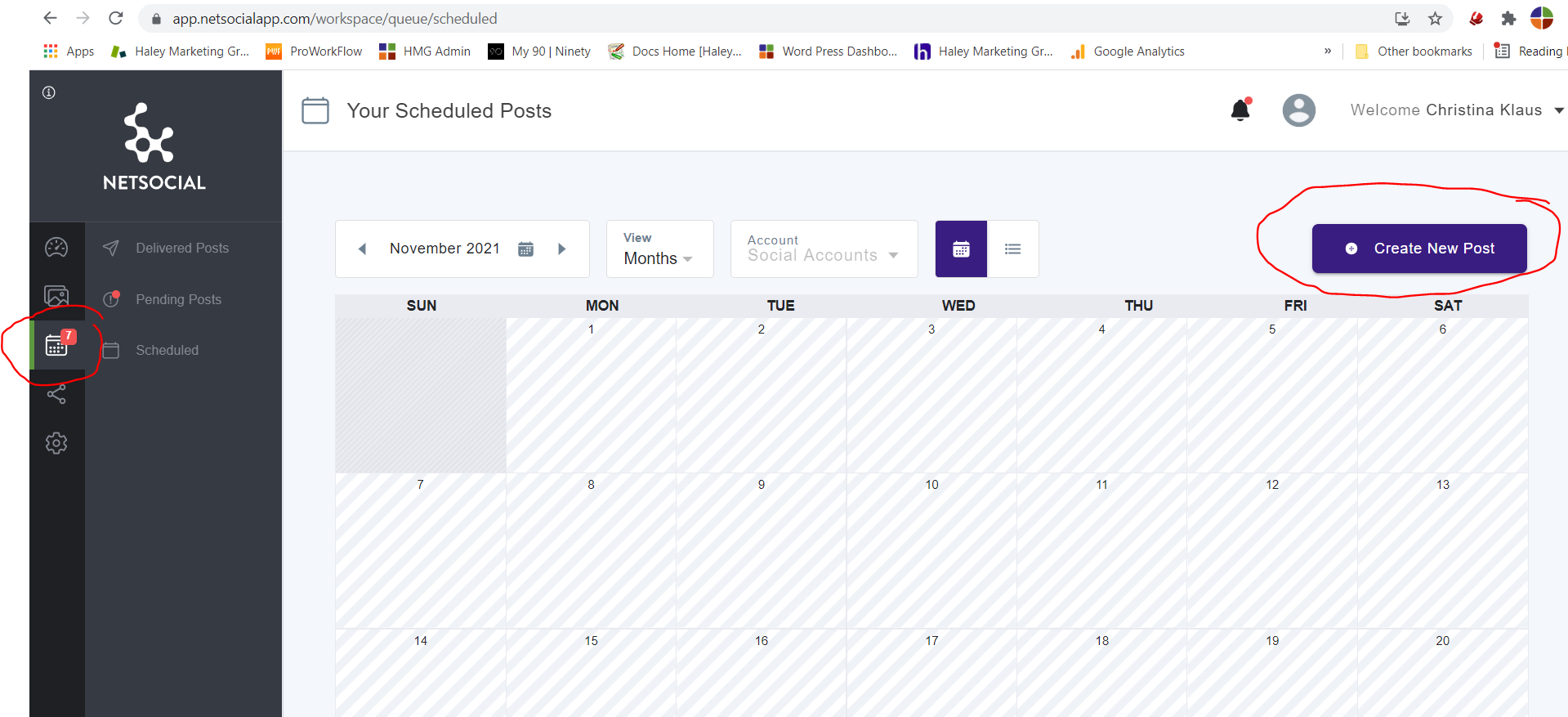The width and height of the screenshot is (1568, 717).
Task: Go to next month arrow
Action: pyautogui.click(x=561, y=249)
